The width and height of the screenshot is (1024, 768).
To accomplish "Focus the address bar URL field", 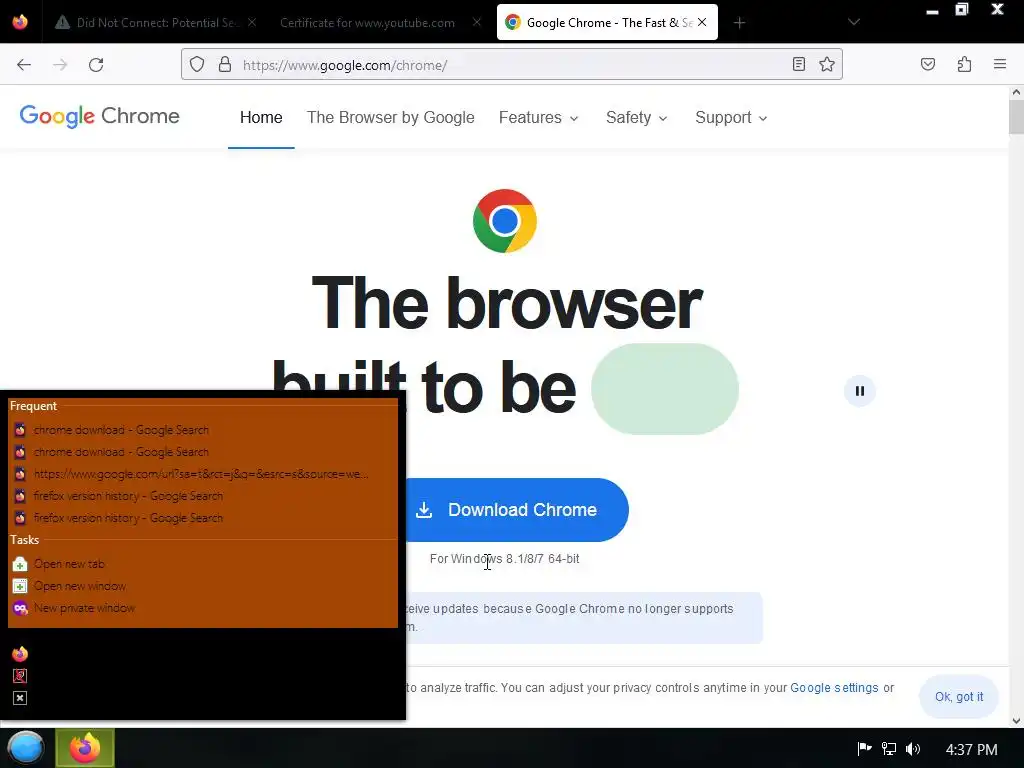I will [513, 65].
